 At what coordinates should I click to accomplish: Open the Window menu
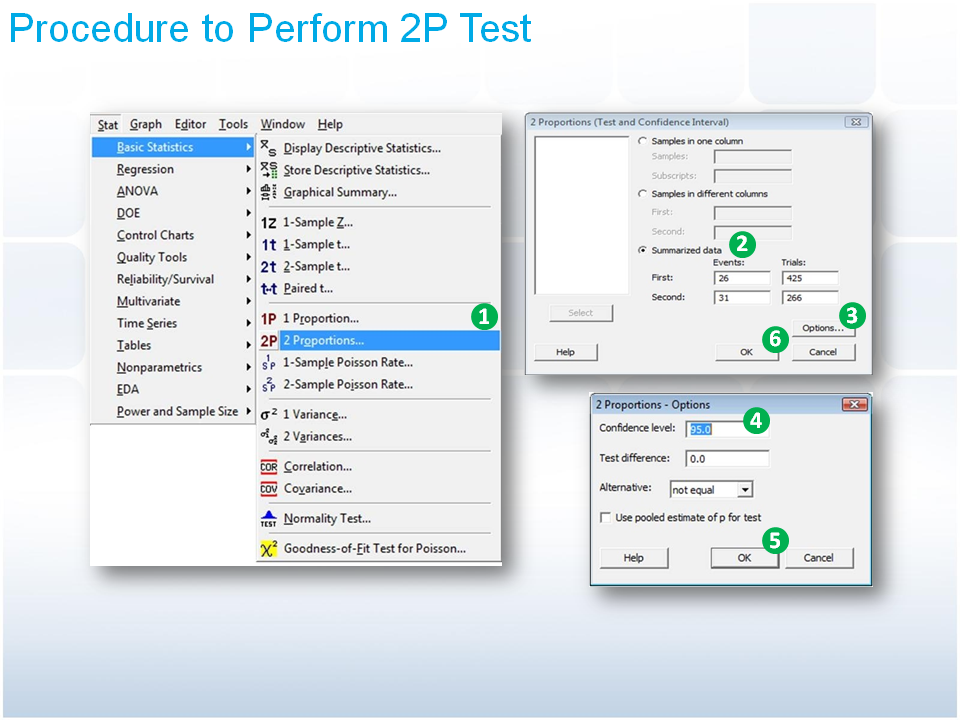tap(282, 124)
